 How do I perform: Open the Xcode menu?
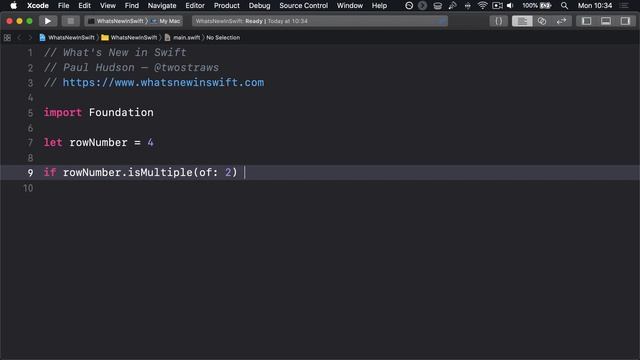point(38,5)
